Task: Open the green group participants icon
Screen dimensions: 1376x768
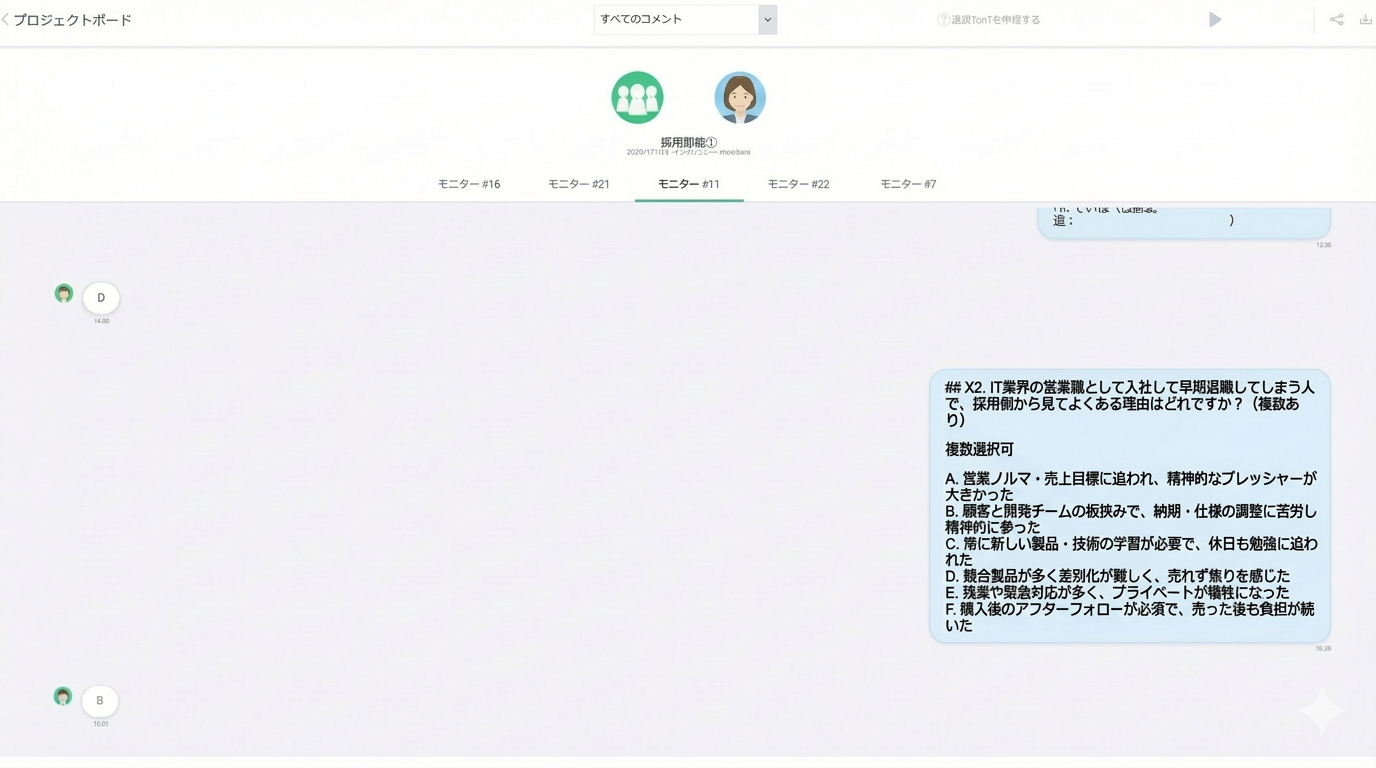Action: point(637,98)
